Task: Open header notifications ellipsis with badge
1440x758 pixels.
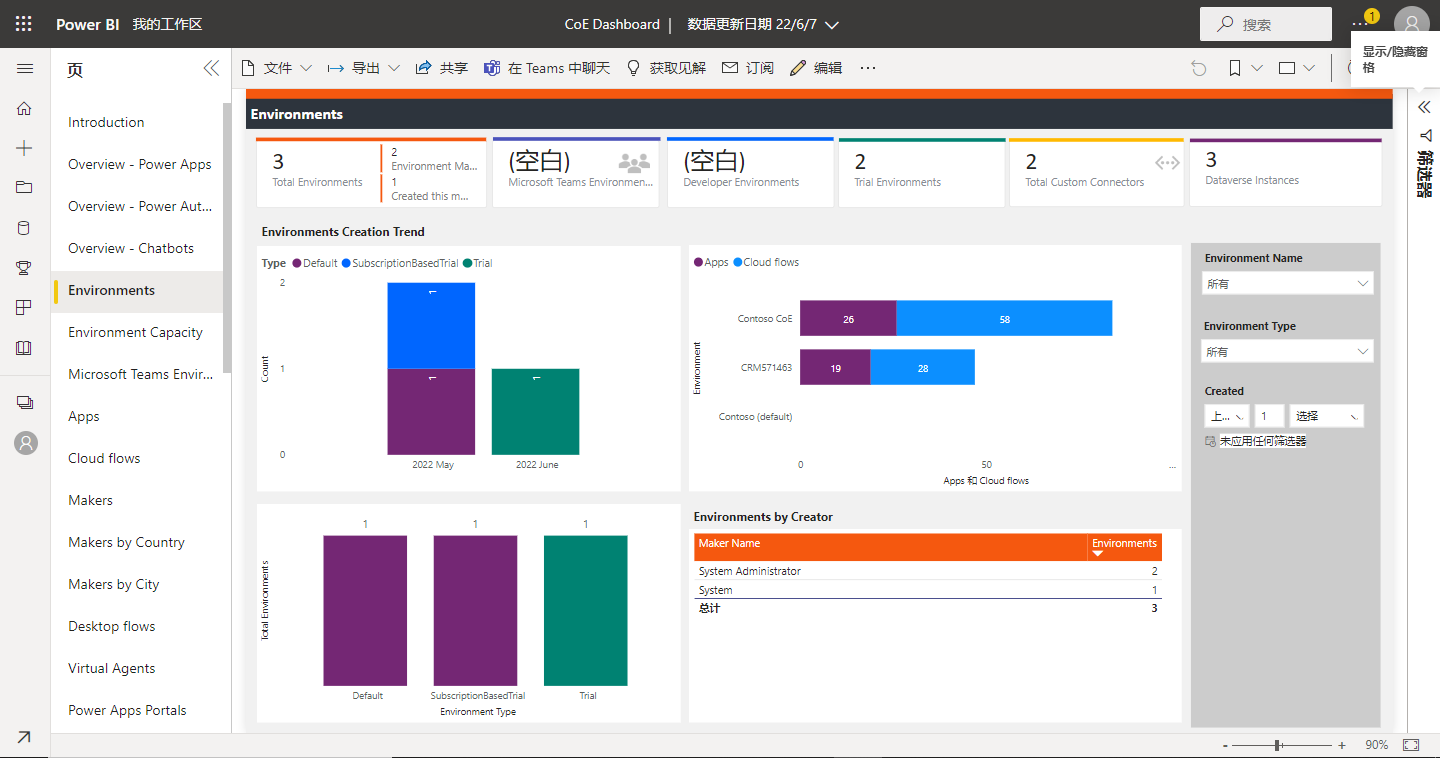Action: tap(1362, 22)
